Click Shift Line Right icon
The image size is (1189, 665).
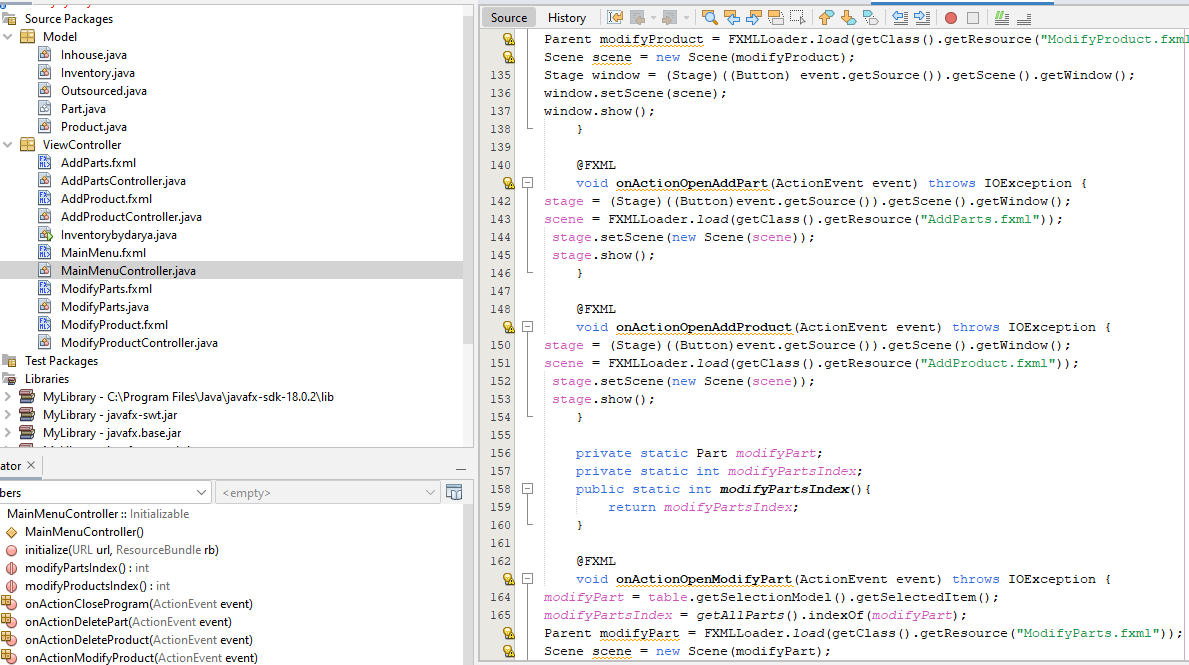[x=922, y=17]
